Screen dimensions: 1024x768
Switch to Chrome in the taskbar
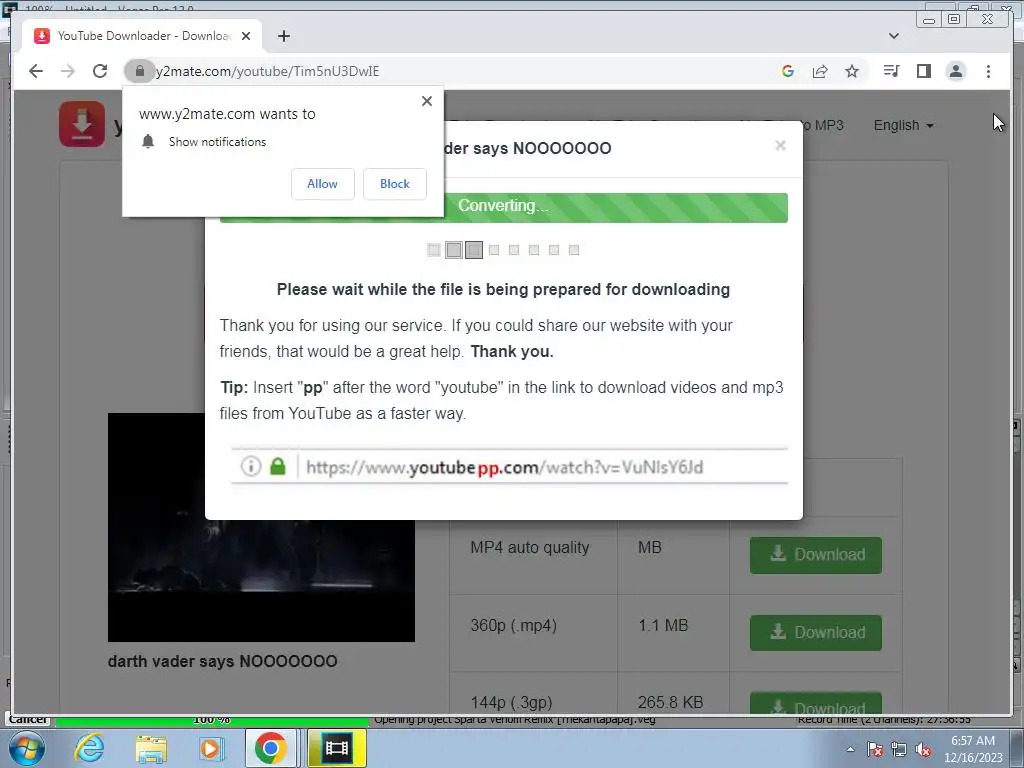point(272,748)
